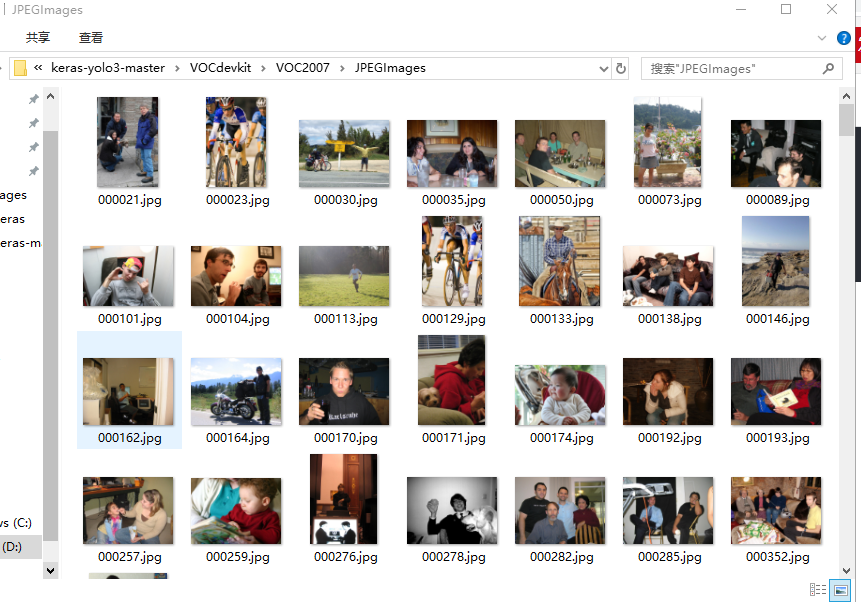Select 000352.jpg thumbnail
The height and width of the screenshot is (602, 861).
(x=776, y=511)
